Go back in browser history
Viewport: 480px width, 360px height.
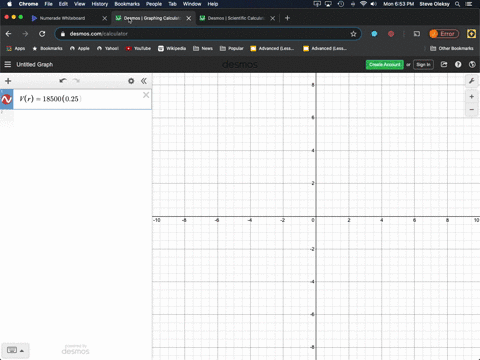point(8,34)
